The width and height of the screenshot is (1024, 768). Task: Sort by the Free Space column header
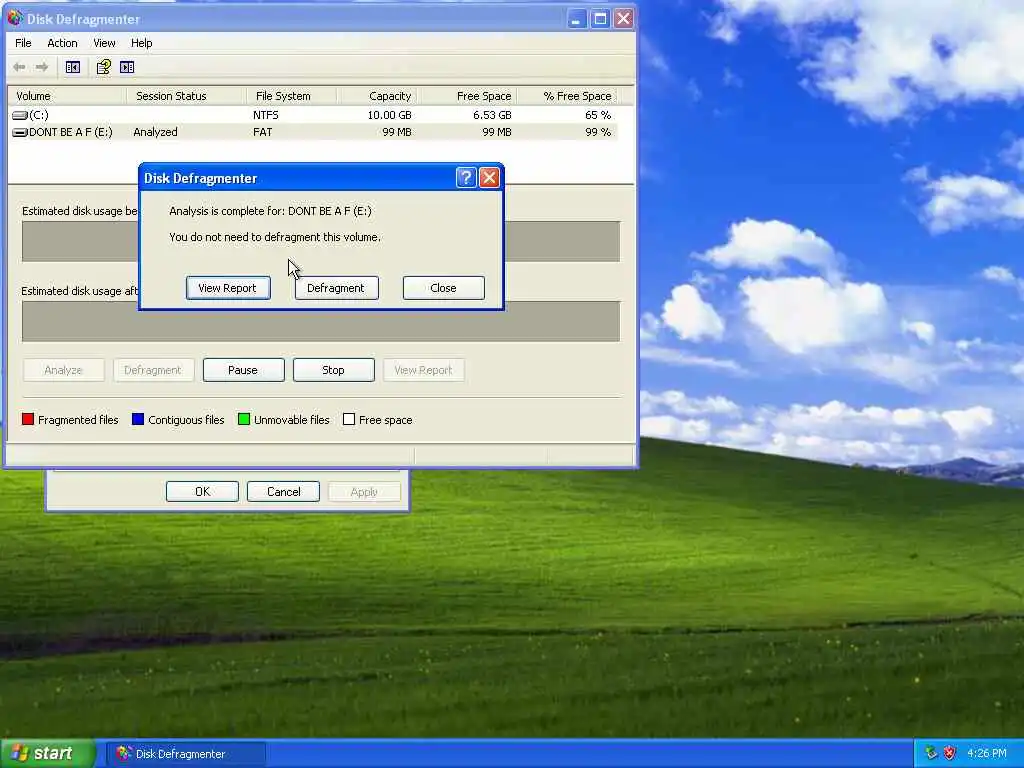click(468, 96)
